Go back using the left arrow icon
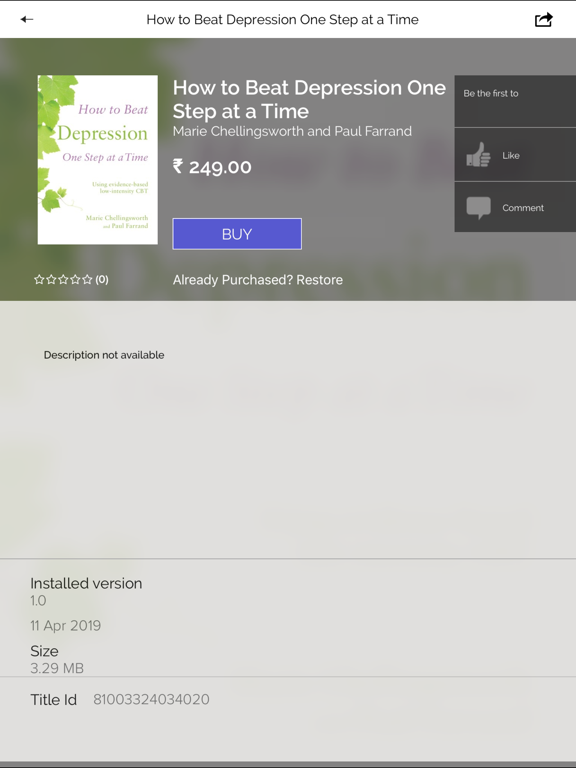 [x=26, y=19]
